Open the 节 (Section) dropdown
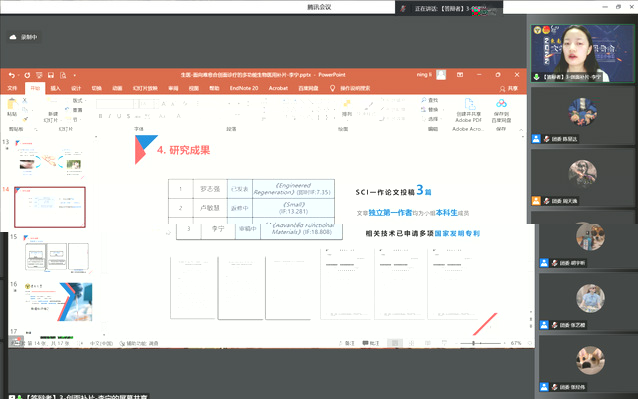This screenshot has height=399, width=638. 74,120
